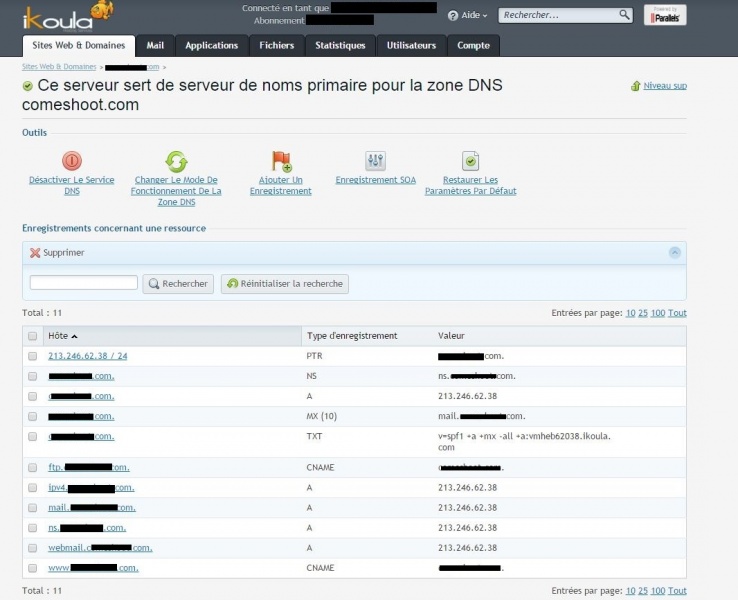Image resolution: width=738 pixels, height=600 pixels.
Task: Sort by the Hôte column header
Action: coord(62,336)
